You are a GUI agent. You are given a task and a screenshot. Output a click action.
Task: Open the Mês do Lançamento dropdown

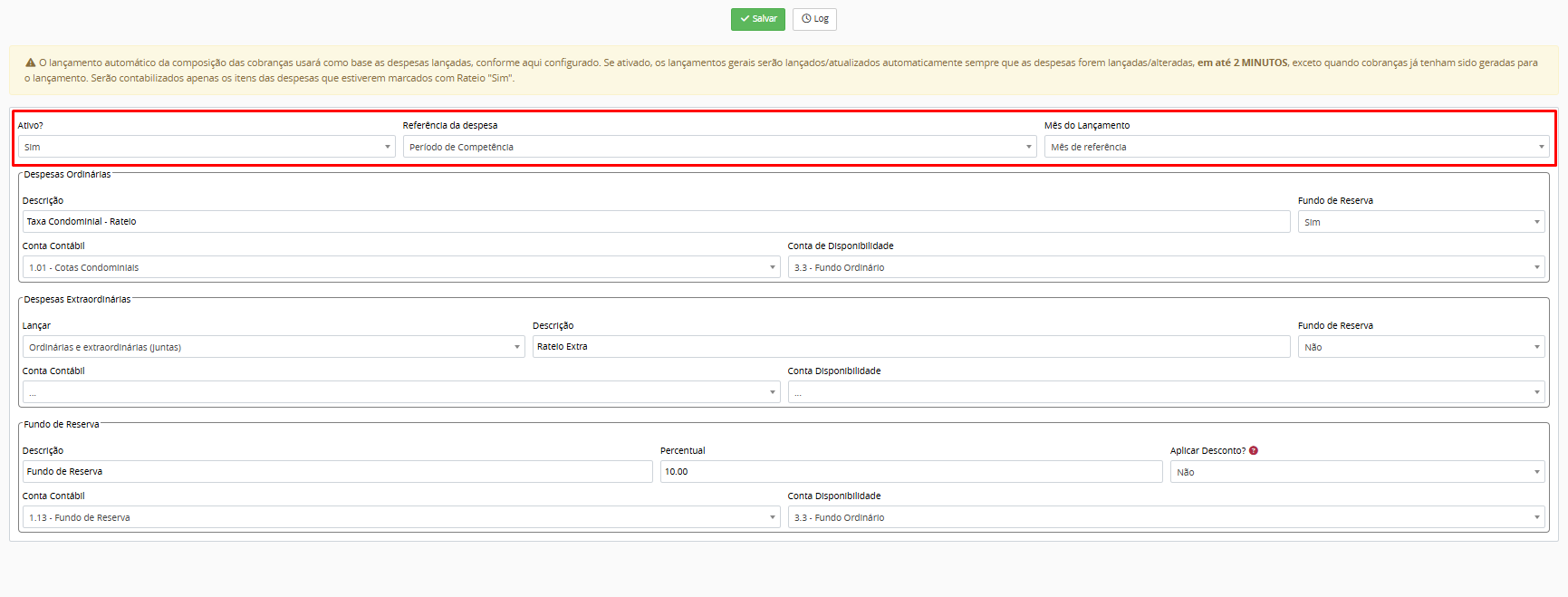[x=1296, y=147]
